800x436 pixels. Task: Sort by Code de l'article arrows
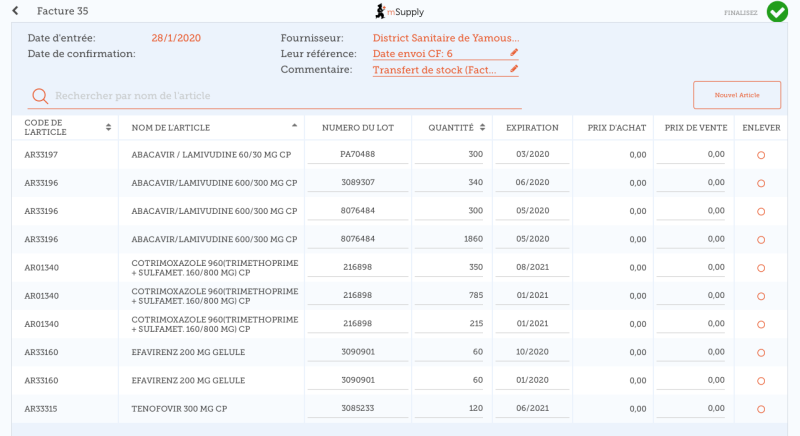point(108,127)
